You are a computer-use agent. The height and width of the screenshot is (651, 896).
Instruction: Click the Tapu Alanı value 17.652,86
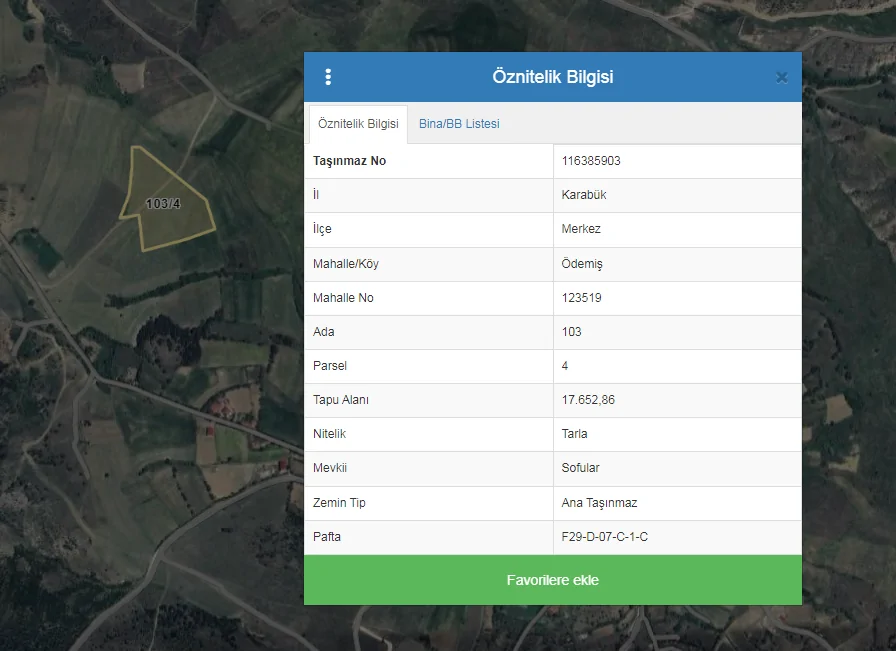(x=588, y=400)
